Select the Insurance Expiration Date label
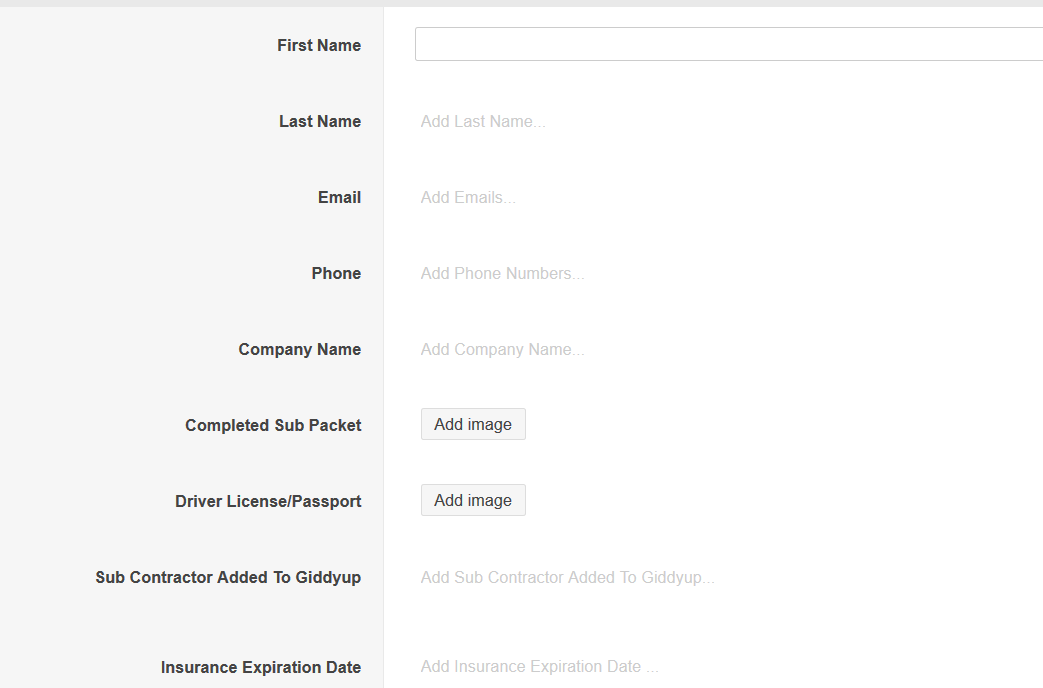The width and height of the screenshot is (1043, 688). [x=261, y=667]
